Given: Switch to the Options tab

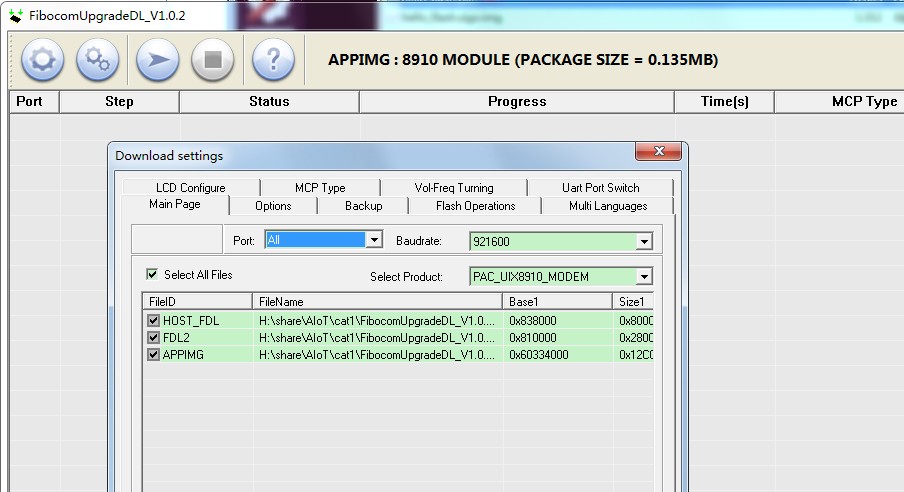Looking at the screenshot, I should (273, 206).
